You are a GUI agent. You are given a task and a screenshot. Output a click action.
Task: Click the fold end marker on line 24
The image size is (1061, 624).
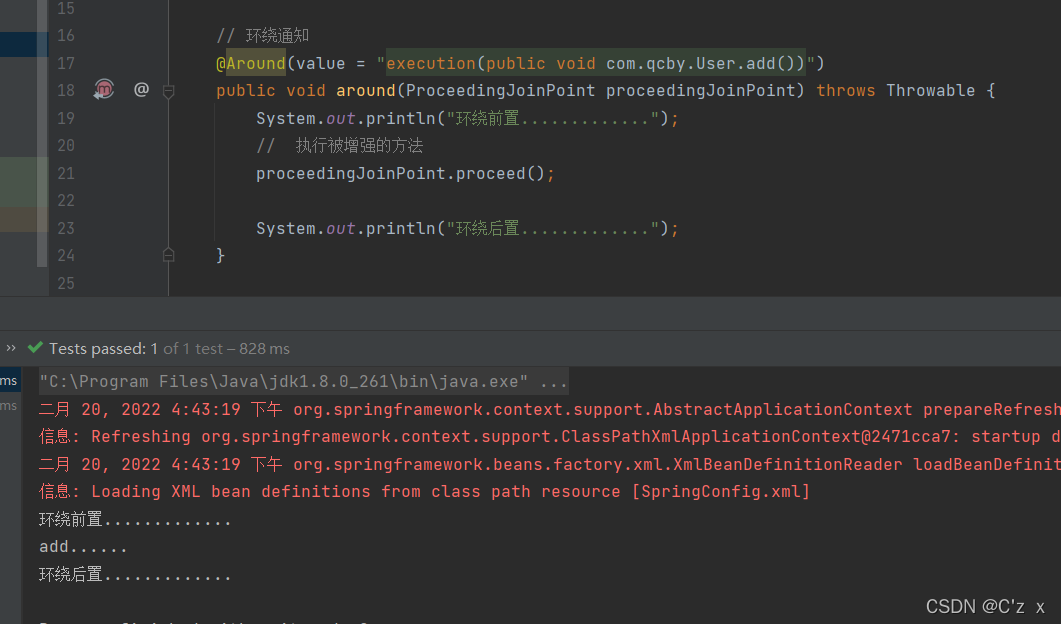[x=168, y=255]
